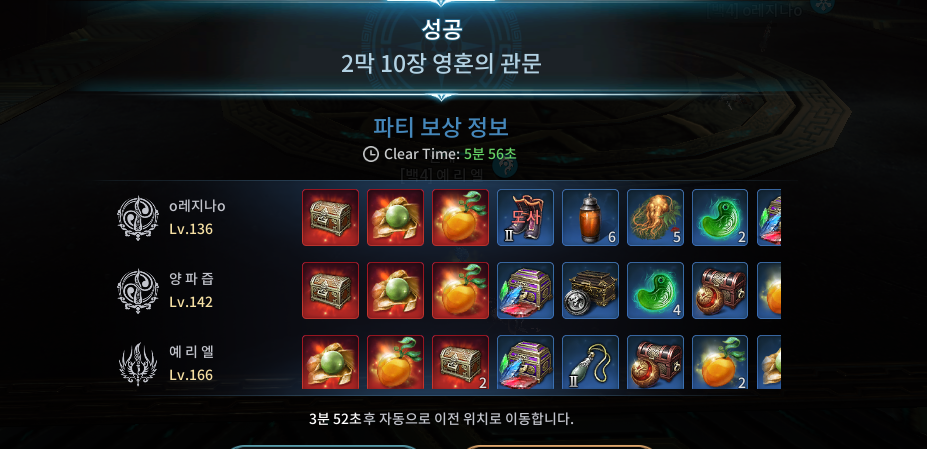Click the clock icon beside Clear Time
927x449 pixels.
[x=371, y=154]
